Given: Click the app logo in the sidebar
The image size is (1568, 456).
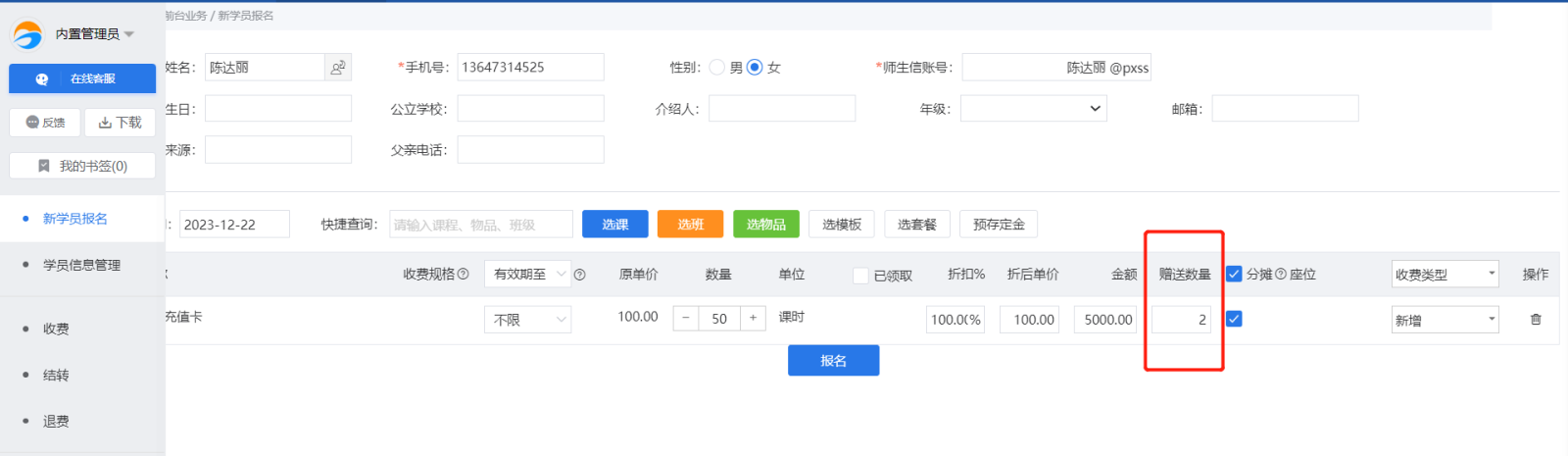Looking at the screenshot, I should pos(27,34).
